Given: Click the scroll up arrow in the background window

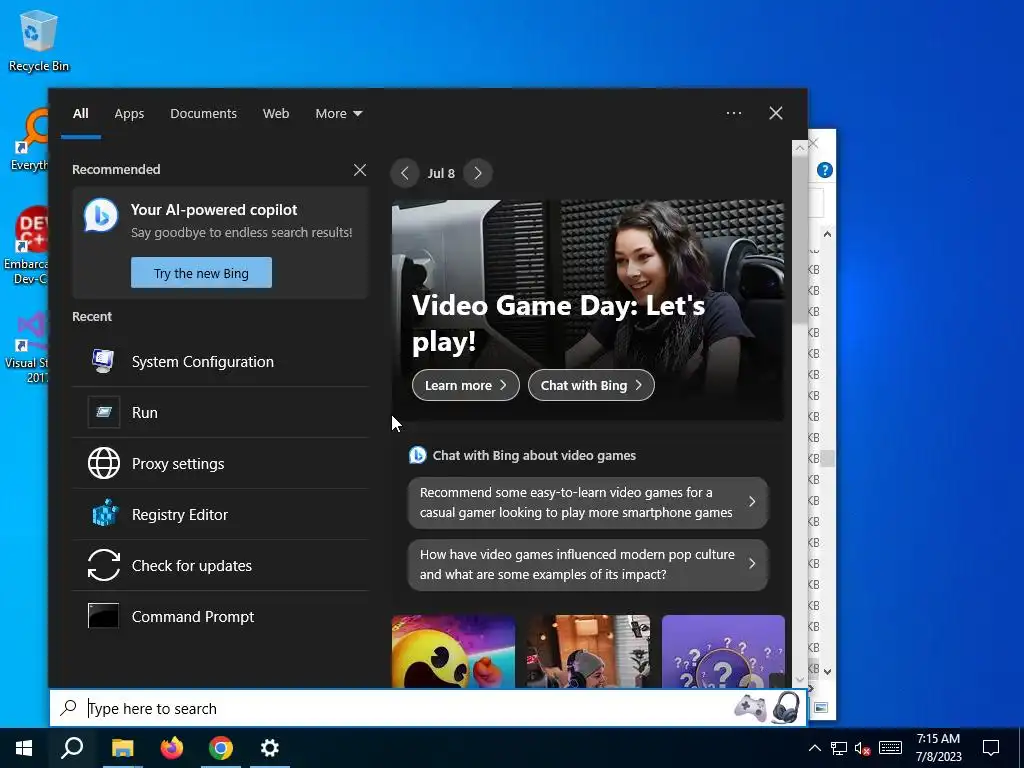Looking at the screenshot, I should [x=827, y=234].
